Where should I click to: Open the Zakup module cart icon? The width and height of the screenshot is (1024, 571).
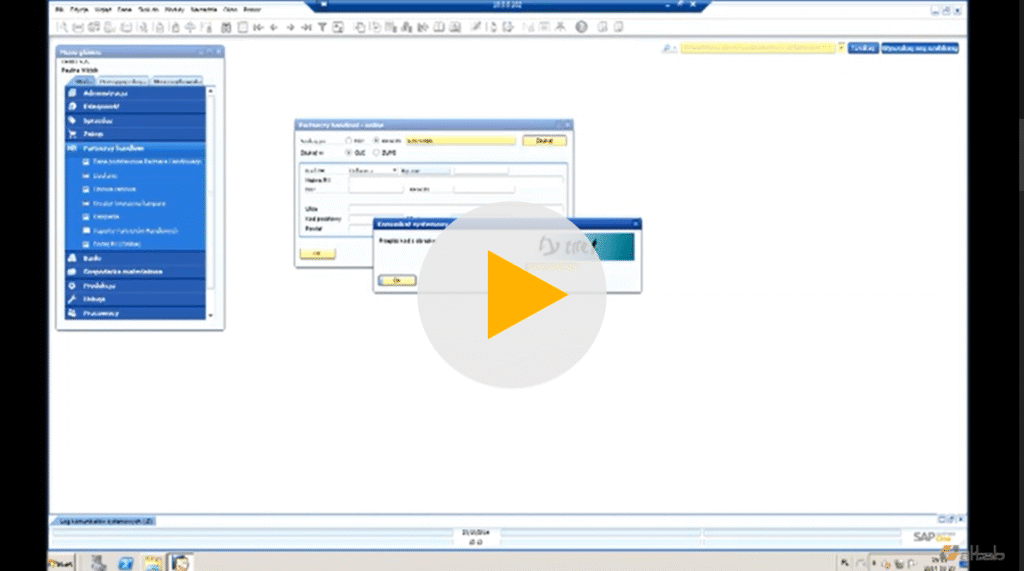pyautogui.click(x=72, y=134)
